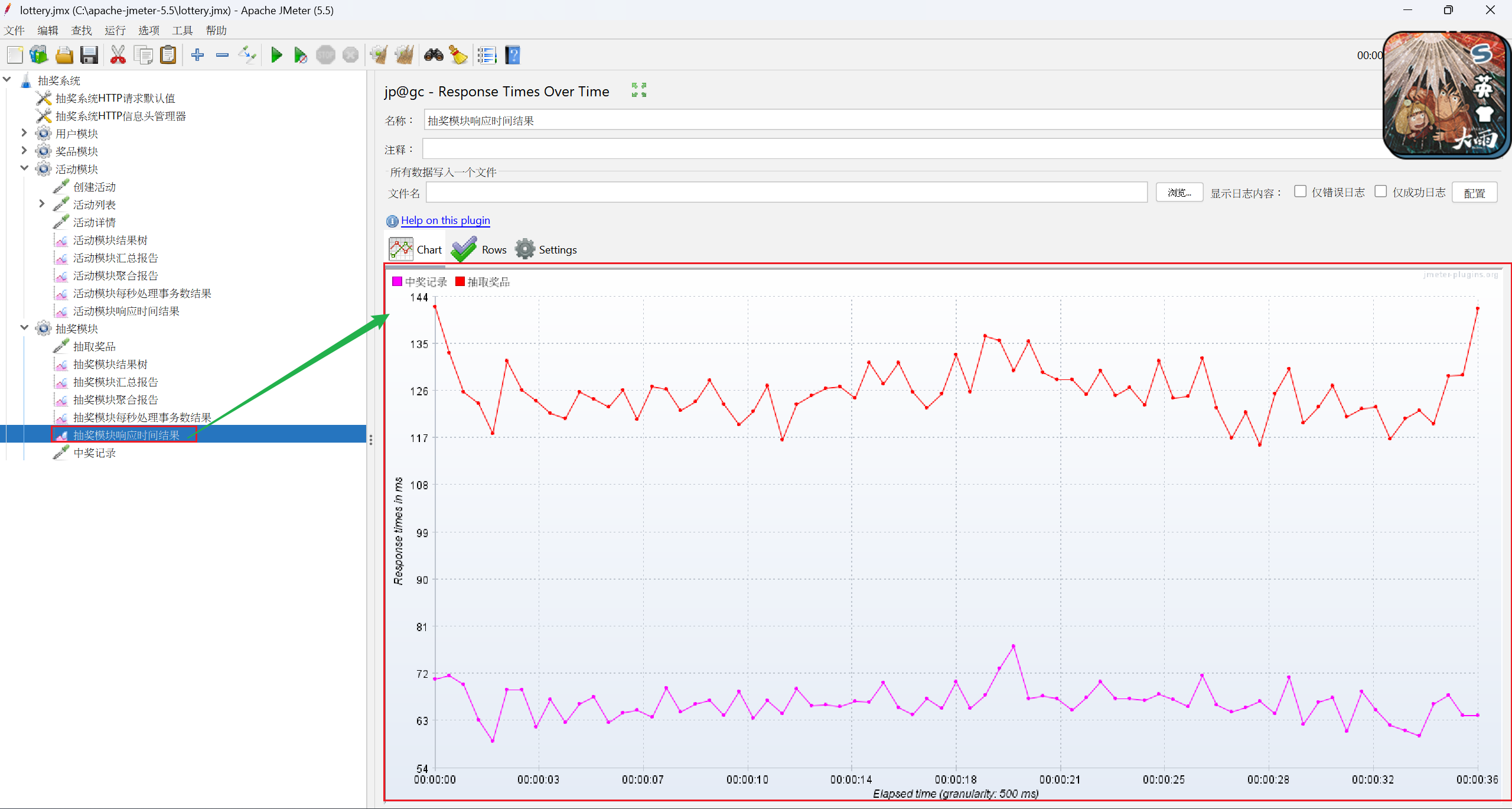The image size is (1512, 809).
Task: Click the magenta 中奖记录 legend swatch
Action: coord(397,281)
